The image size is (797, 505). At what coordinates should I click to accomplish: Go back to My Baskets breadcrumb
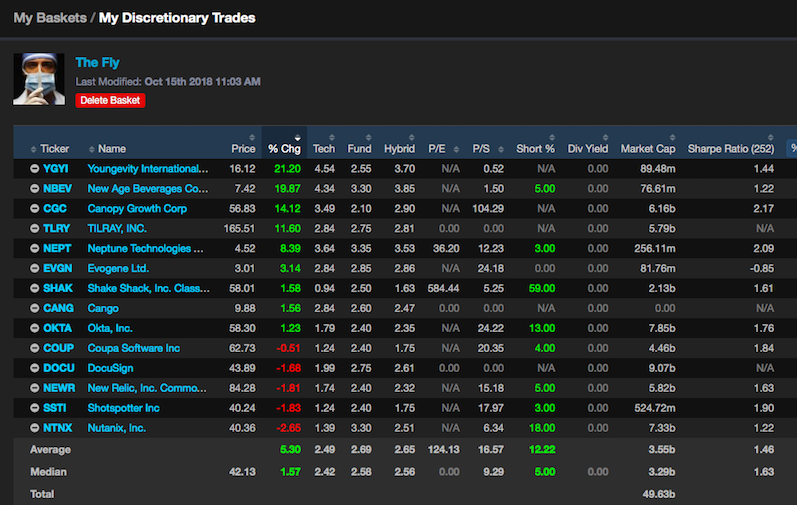pyautogui.click(x=50, y=18)
